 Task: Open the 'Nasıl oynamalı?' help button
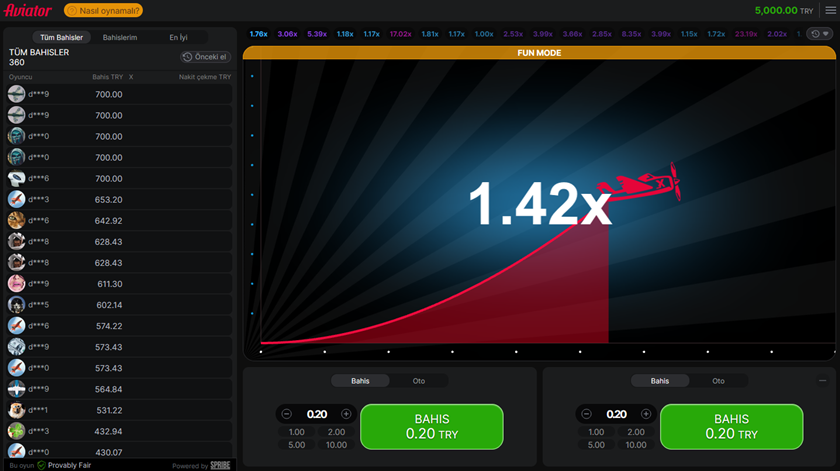103,11
